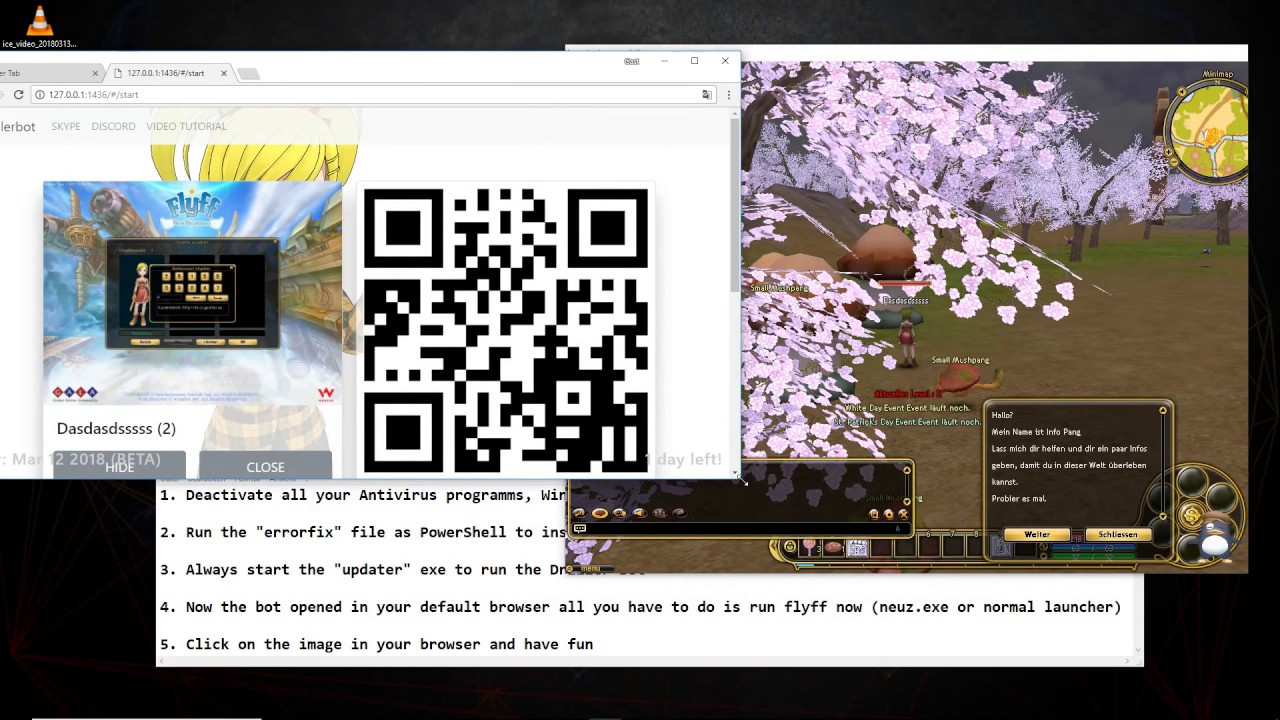
Task: Use the lollipop item in hotbar slot
Action: click(x=810, y=547)
